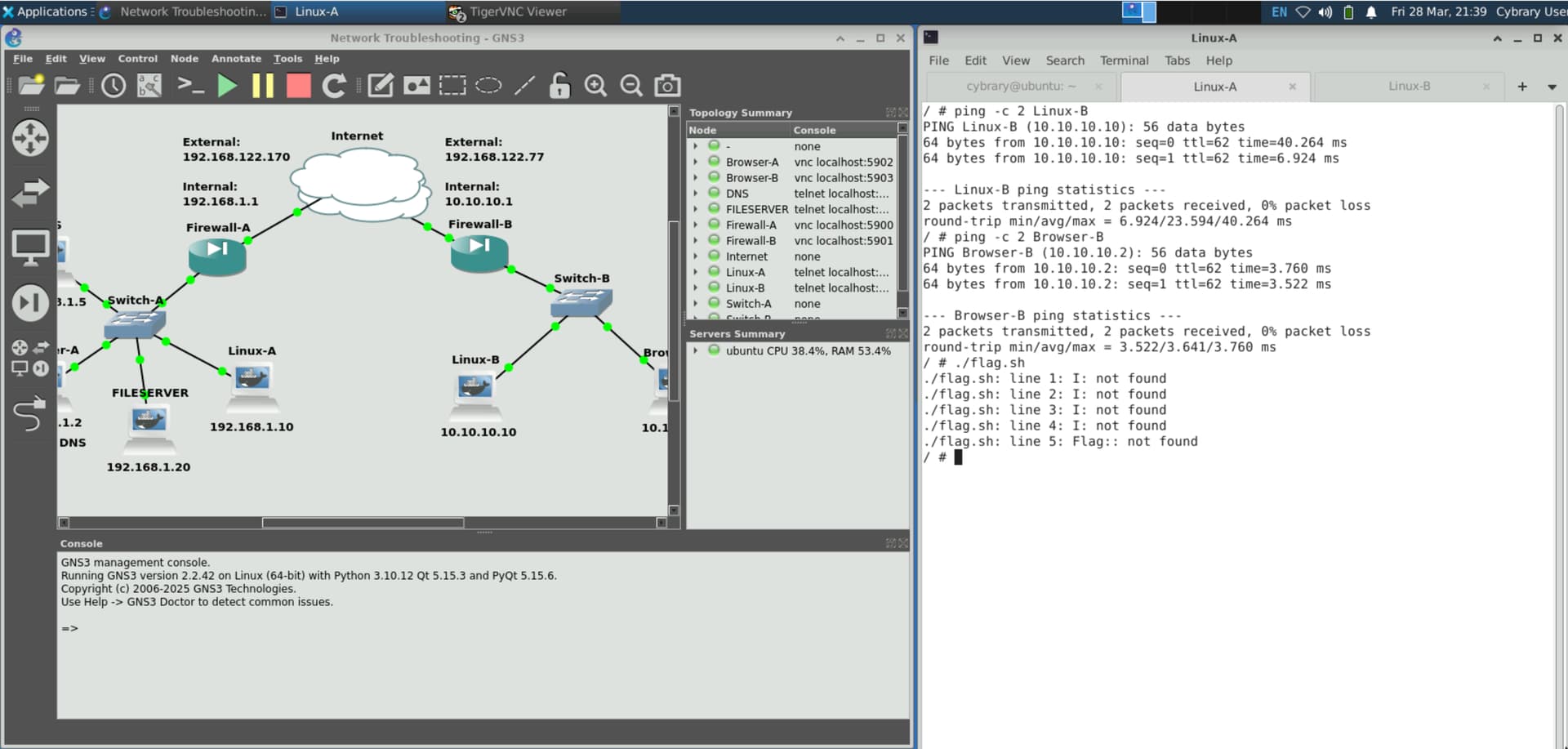
Task: Browse routers in the device sidebar
Action: coord(30,138)
